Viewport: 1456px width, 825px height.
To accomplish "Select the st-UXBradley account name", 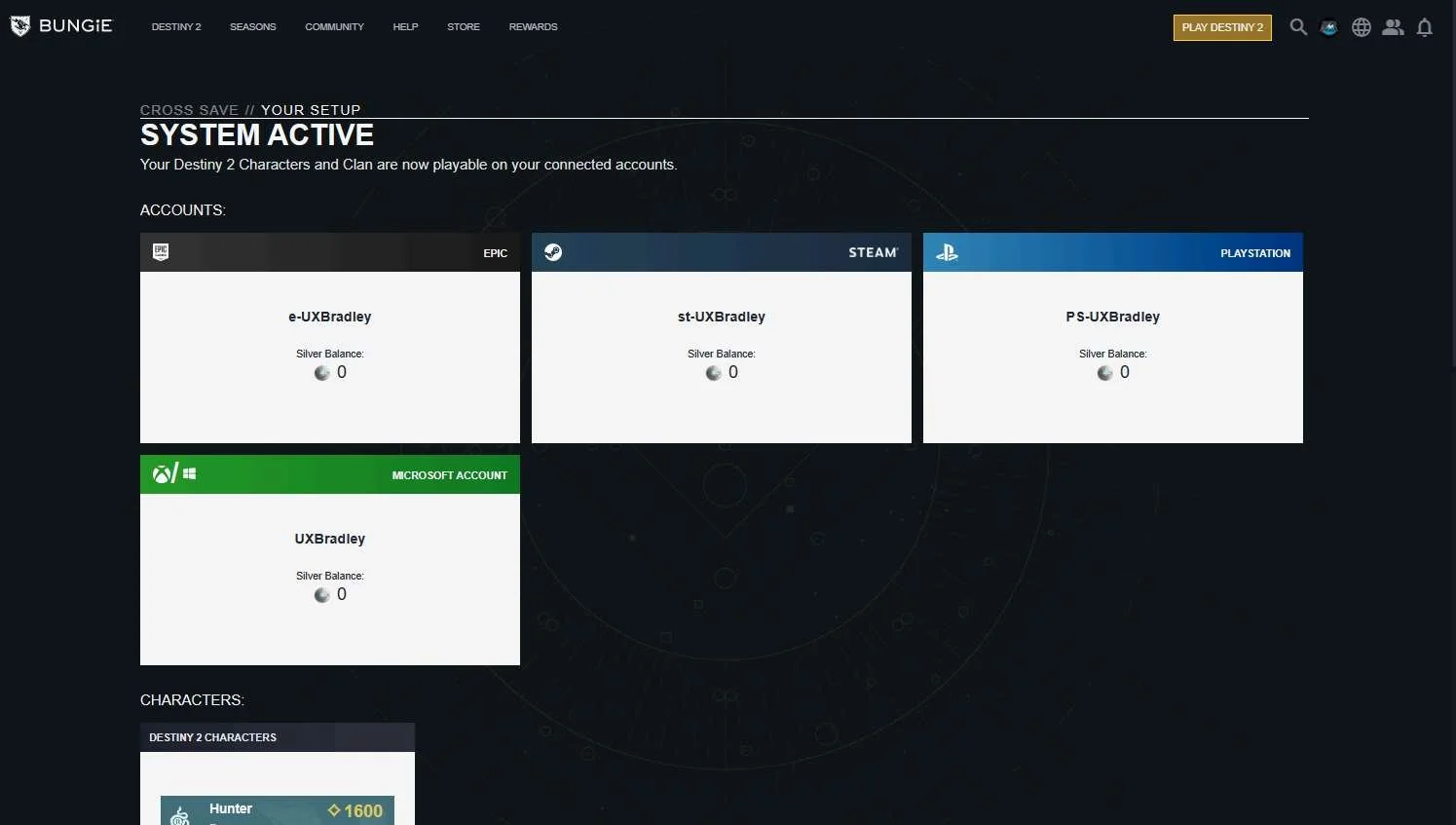I will tap(722, 317).
